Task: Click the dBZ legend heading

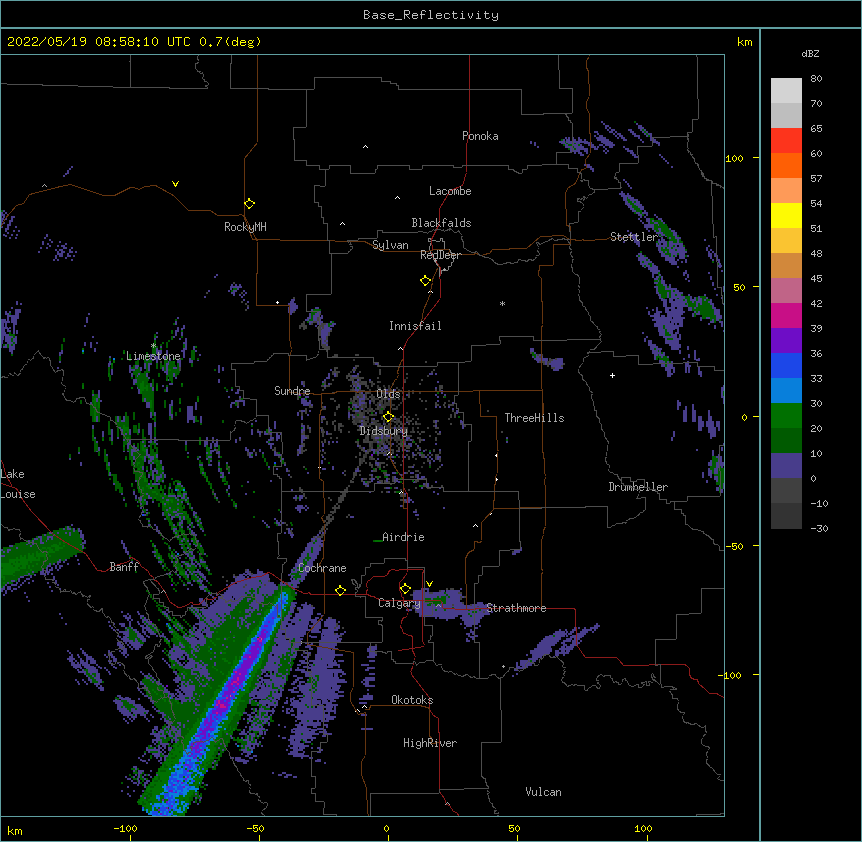Action: 810,53
